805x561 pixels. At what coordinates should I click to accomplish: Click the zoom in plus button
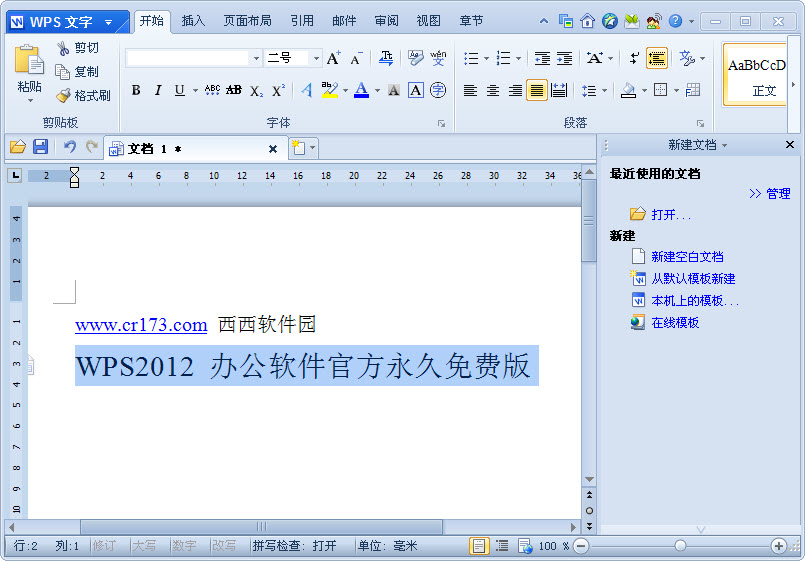click(x=778, y=546)
